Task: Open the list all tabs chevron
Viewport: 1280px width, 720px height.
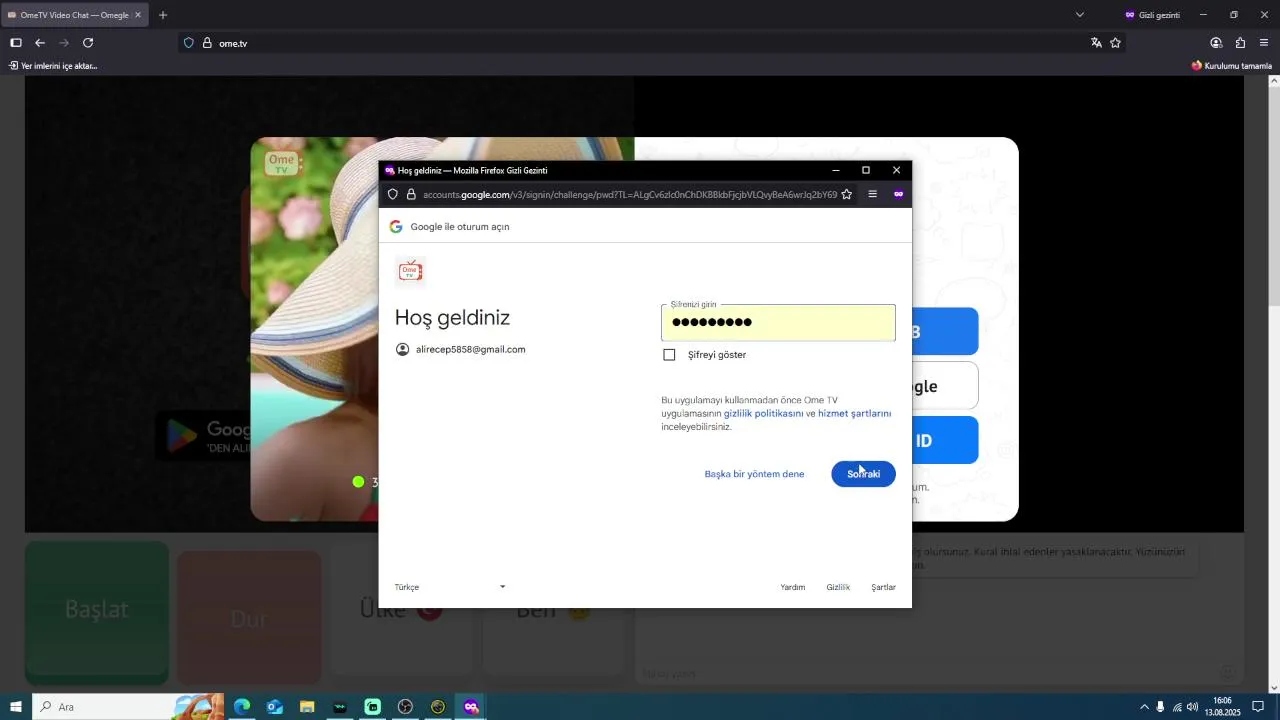Action: coord(1080,15)
